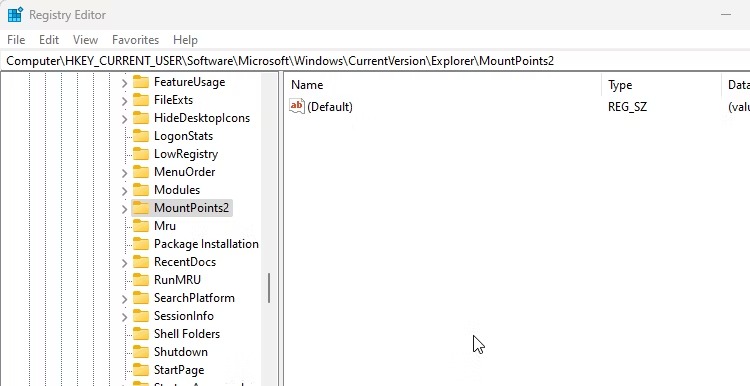Screen dimensions: 750x386
Task: Select the LowRegistry key label
Action: (x=186, y=154)
